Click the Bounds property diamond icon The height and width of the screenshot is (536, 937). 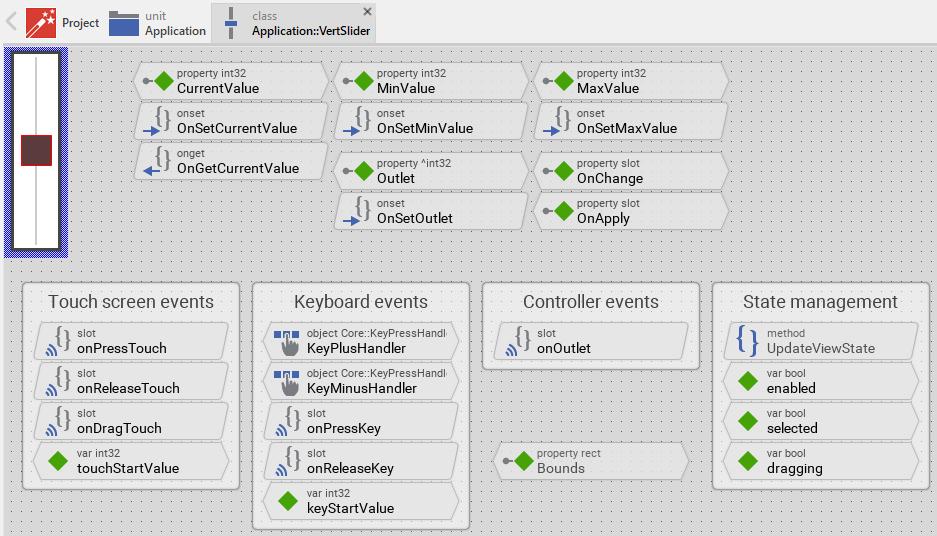[x=523, y=461]
